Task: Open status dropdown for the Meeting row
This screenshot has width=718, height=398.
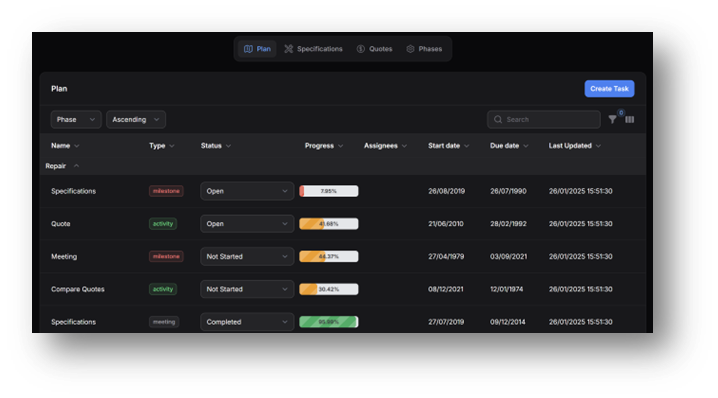Action: pos(247,256)
